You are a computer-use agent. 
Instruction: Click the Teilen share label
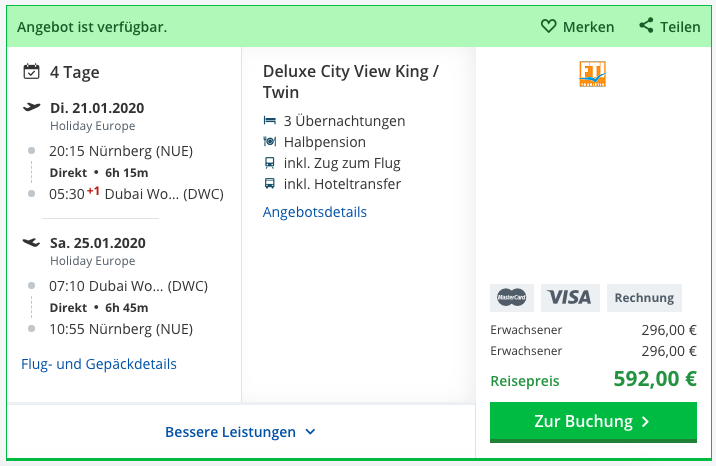click(680, 27)
